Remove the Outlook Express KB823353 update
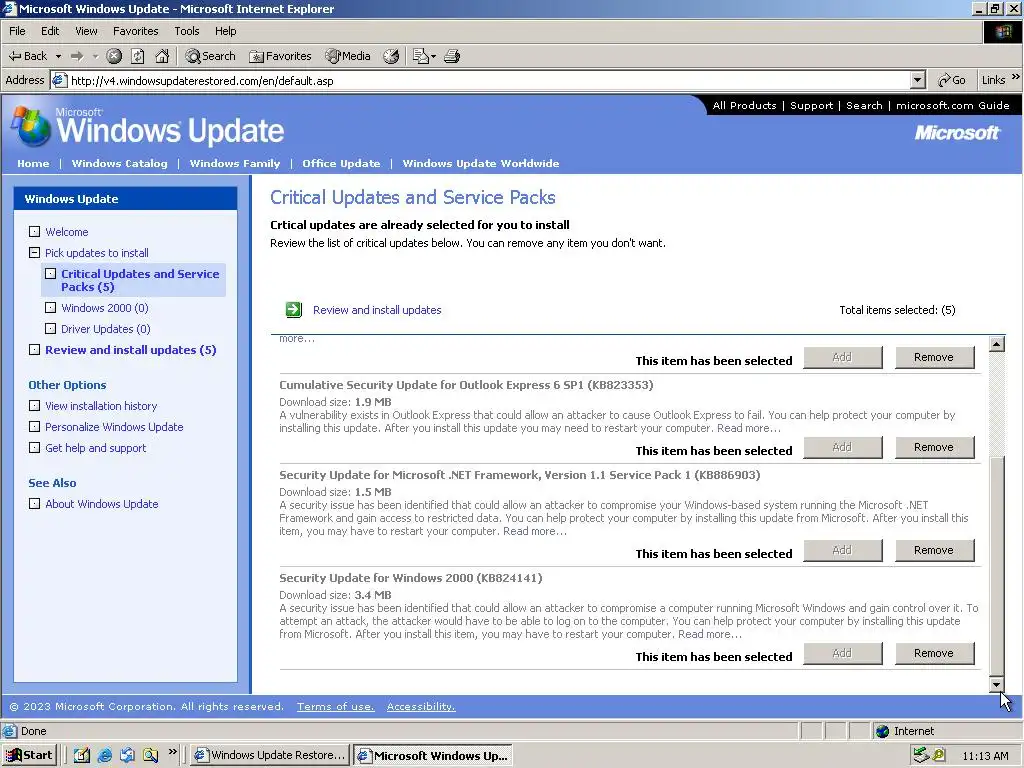1024x768 pixels. [x=934, y=447]
